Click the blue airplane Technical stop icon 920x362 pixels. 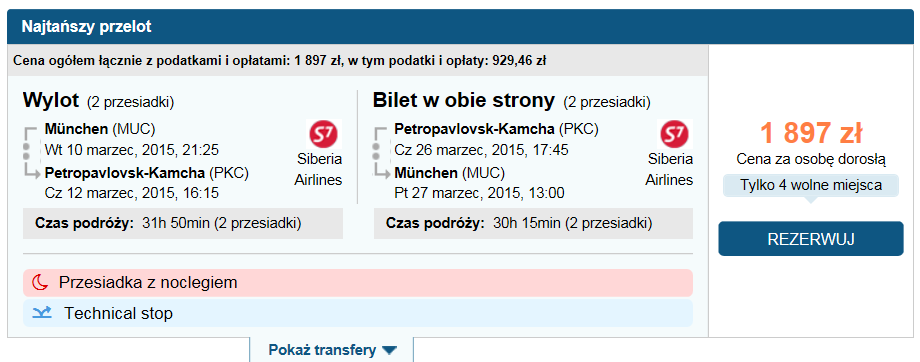click(42, 313)
